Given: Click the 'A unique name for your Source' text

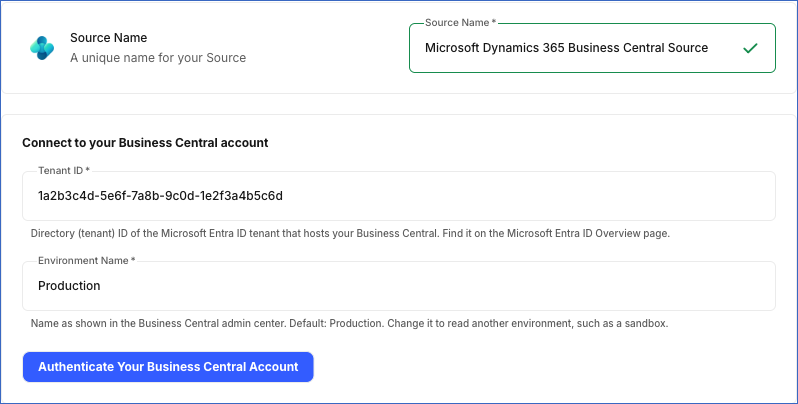Looking at the screenshot, I should pos(158,58).
